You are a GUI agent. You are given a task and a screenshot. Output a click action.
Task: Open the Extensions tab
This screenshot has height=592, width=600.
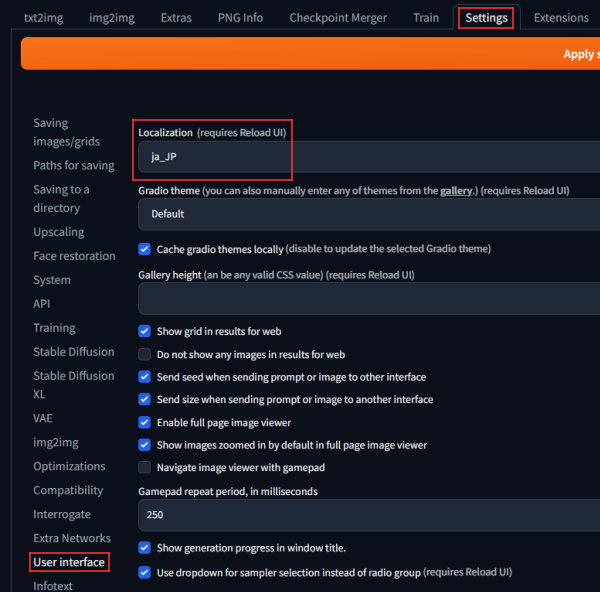561,18
